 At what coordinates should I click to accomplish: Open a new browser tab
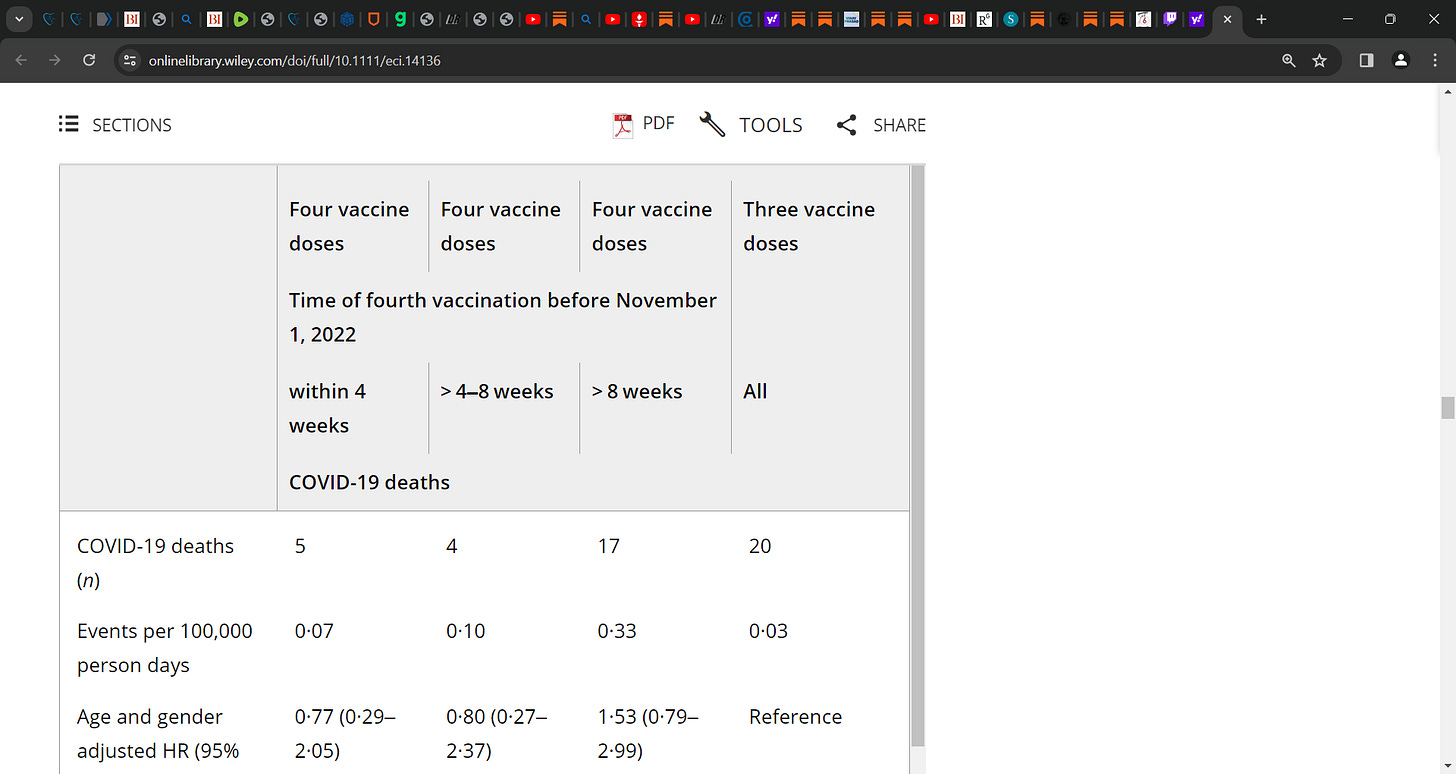[x=1261, y=19]
